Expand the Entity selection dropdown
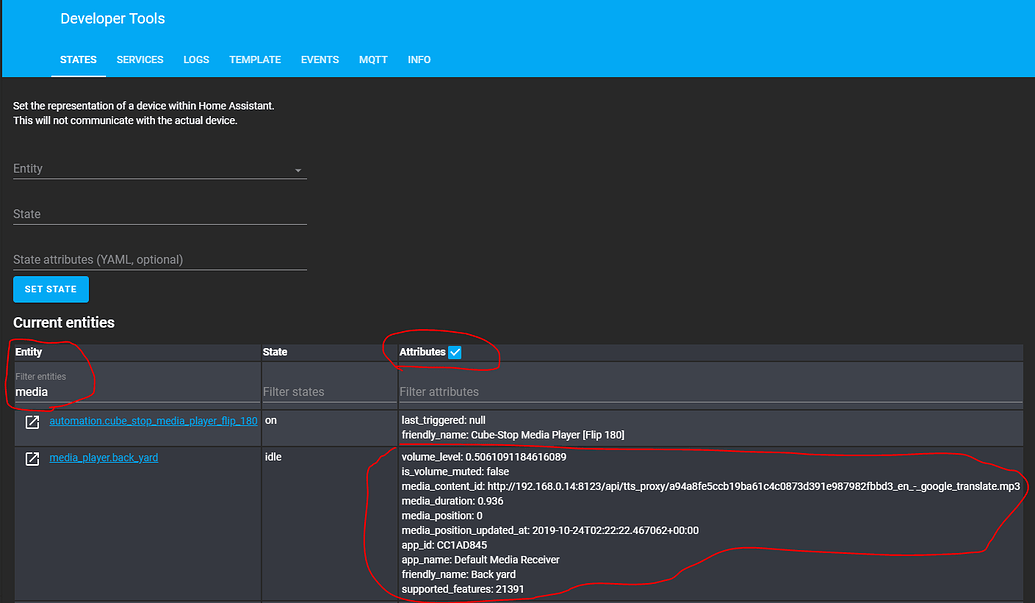 (298, 170)
